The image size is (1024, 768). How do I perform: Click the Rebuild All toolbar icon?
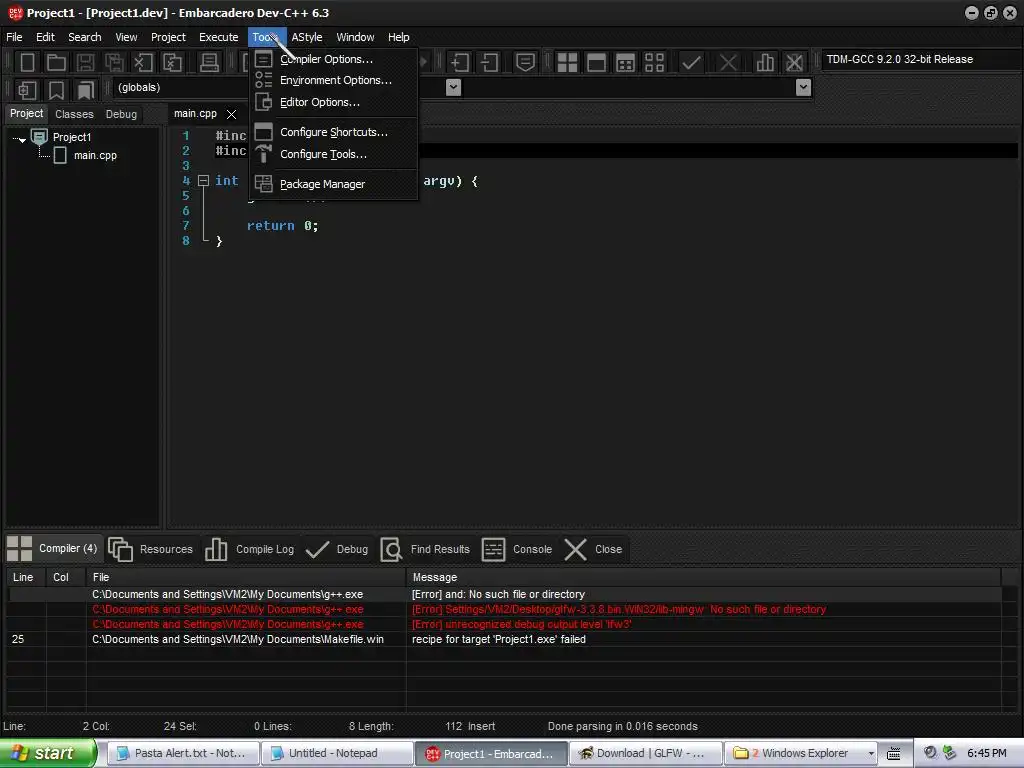coord(654,63)
